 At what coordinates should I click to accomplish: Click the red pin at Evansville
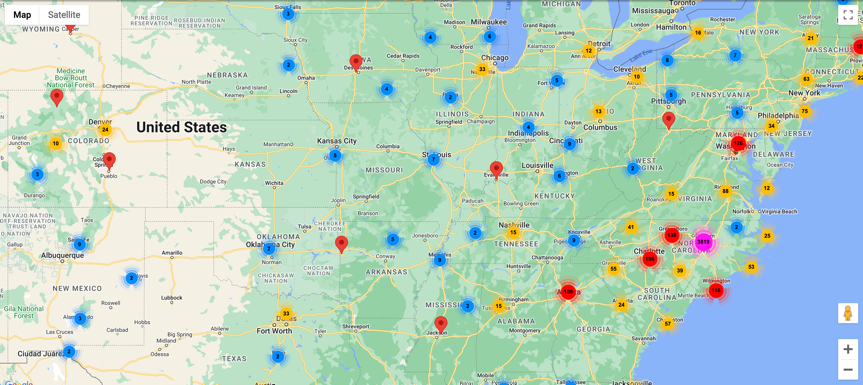(496, 169)
